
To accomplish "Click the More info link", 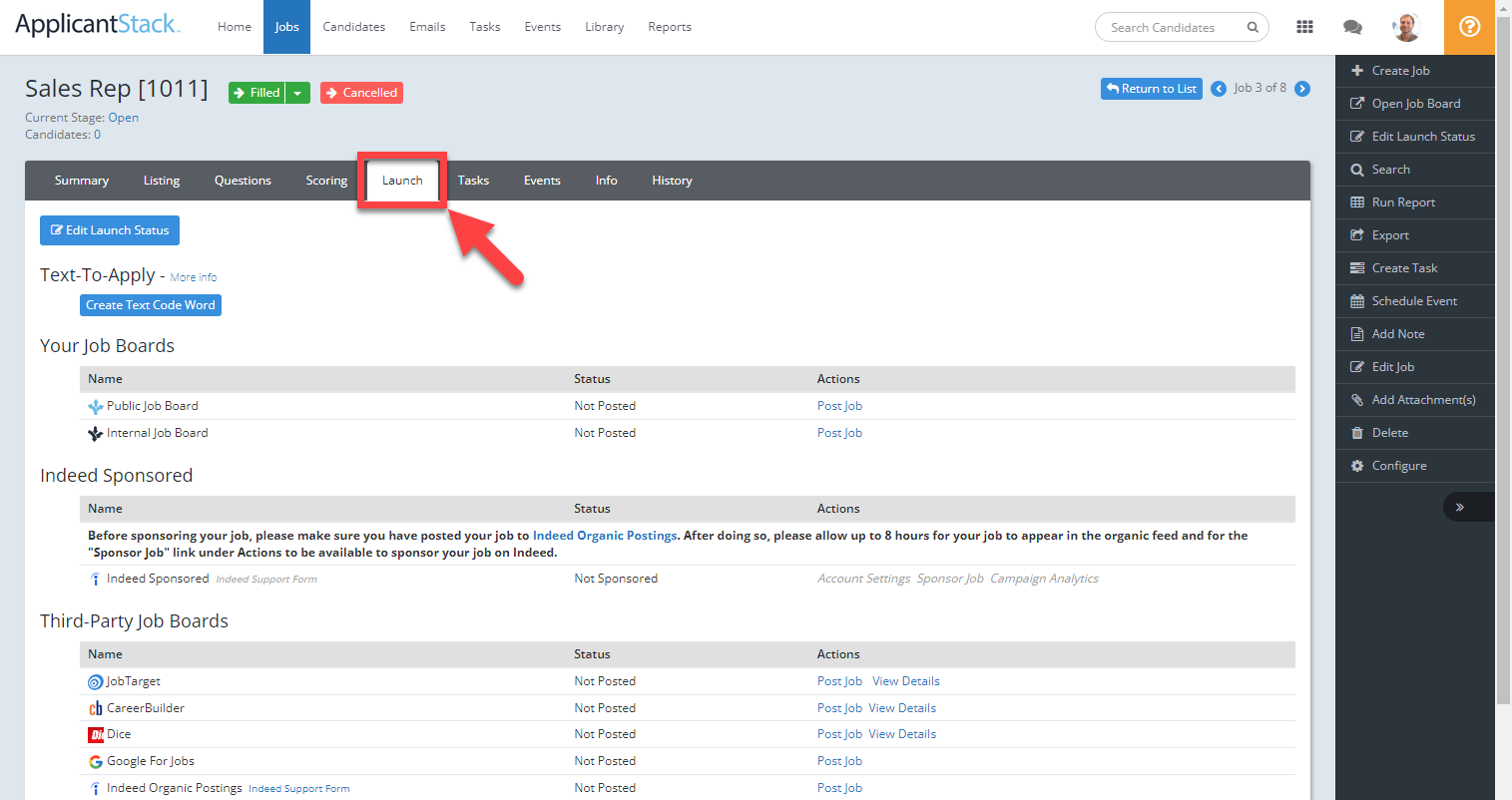I will (x=194, y=277).
